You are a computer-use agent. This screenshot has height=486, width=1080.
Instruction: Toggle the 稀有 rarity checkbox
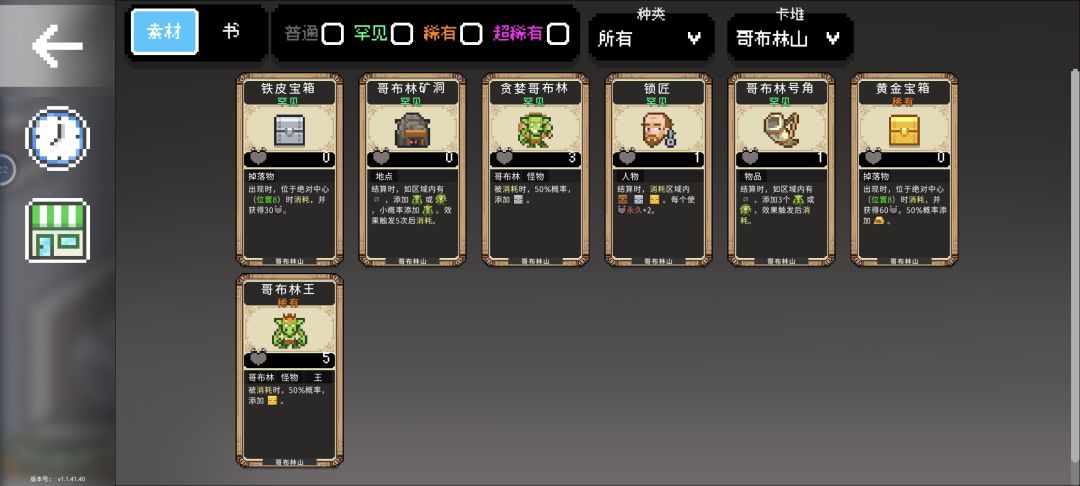(x=471, y=34)
